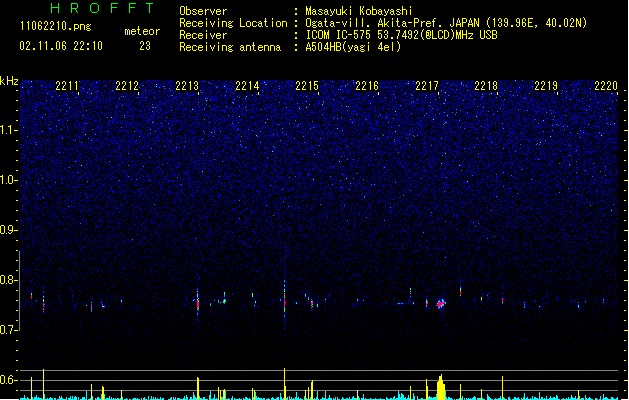The image size is (629, 400).
Task: Click the gray frequency range bar on left axis
Action: point(19,290)
